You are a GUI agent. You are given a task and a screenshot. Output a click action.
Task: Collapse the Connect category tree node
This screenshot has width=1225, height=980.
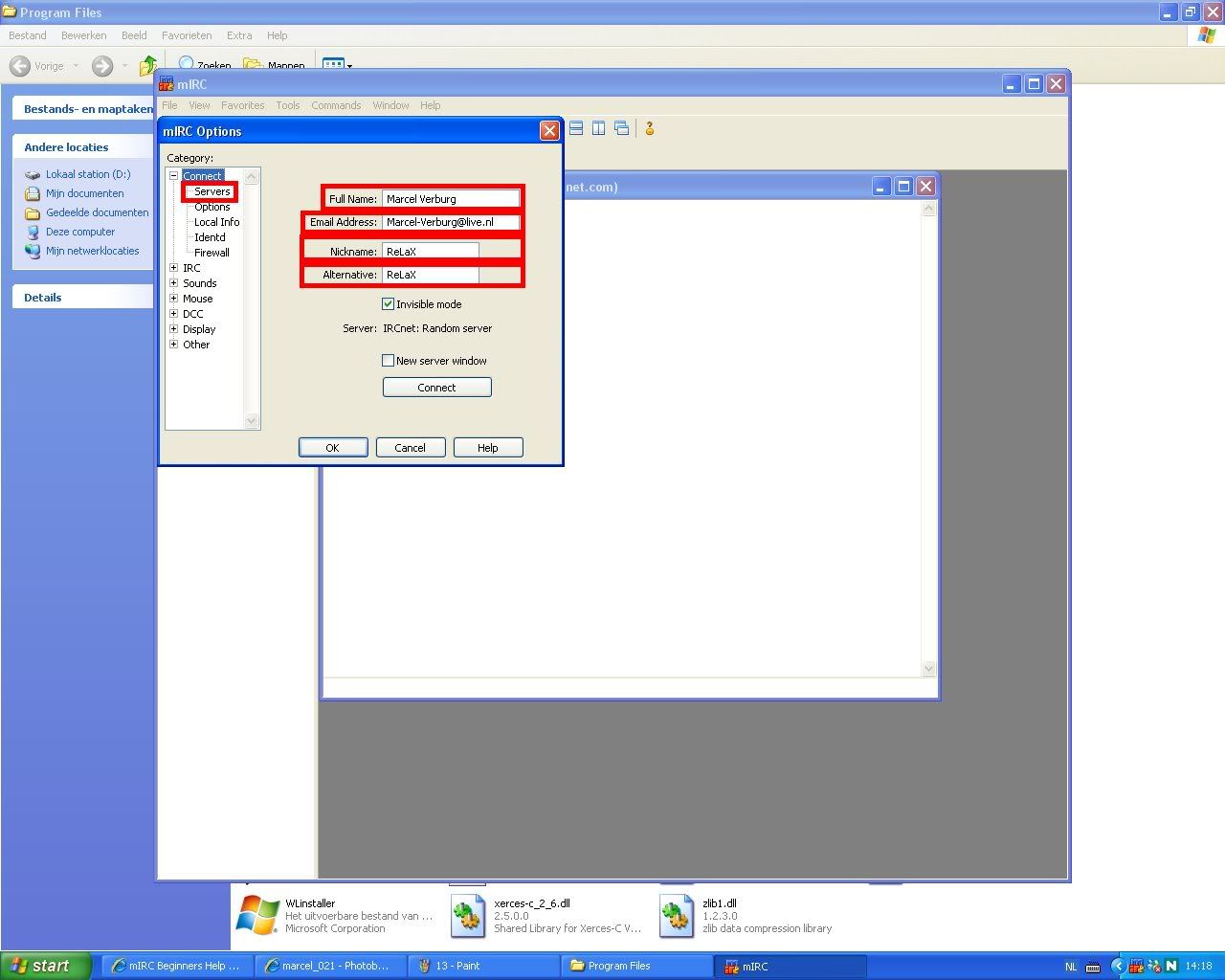point(174,176)
